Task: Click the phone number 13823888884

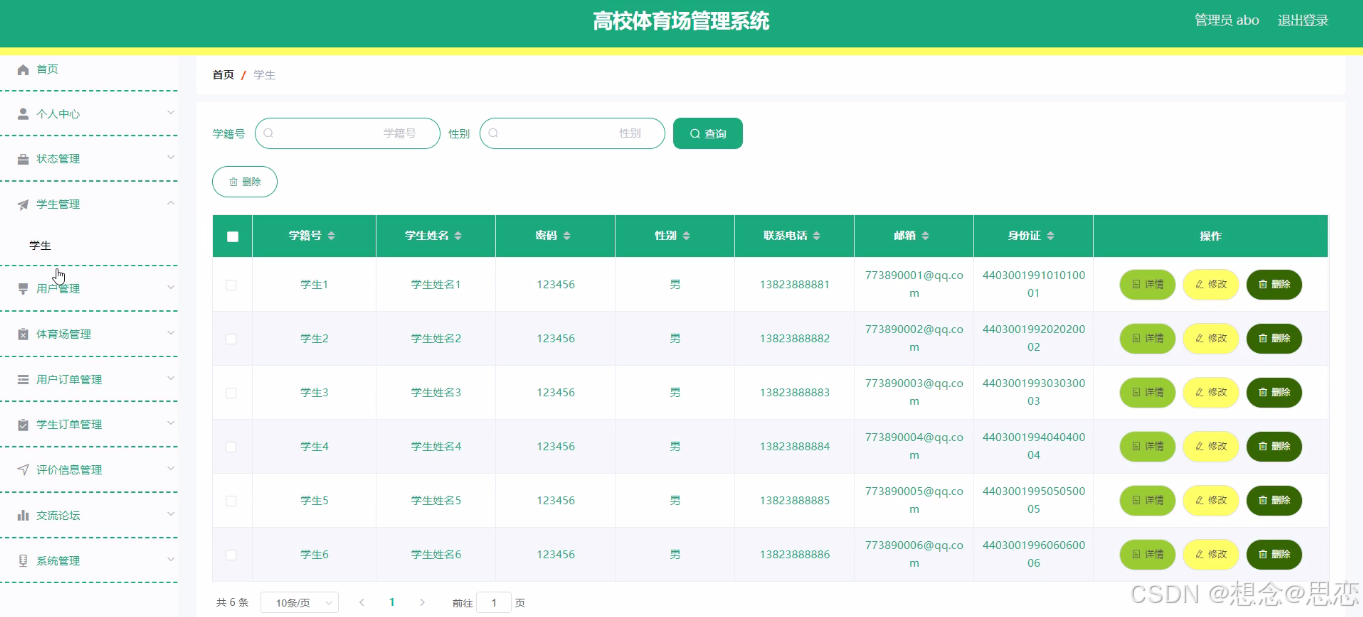Action: (x=795, y=447)
